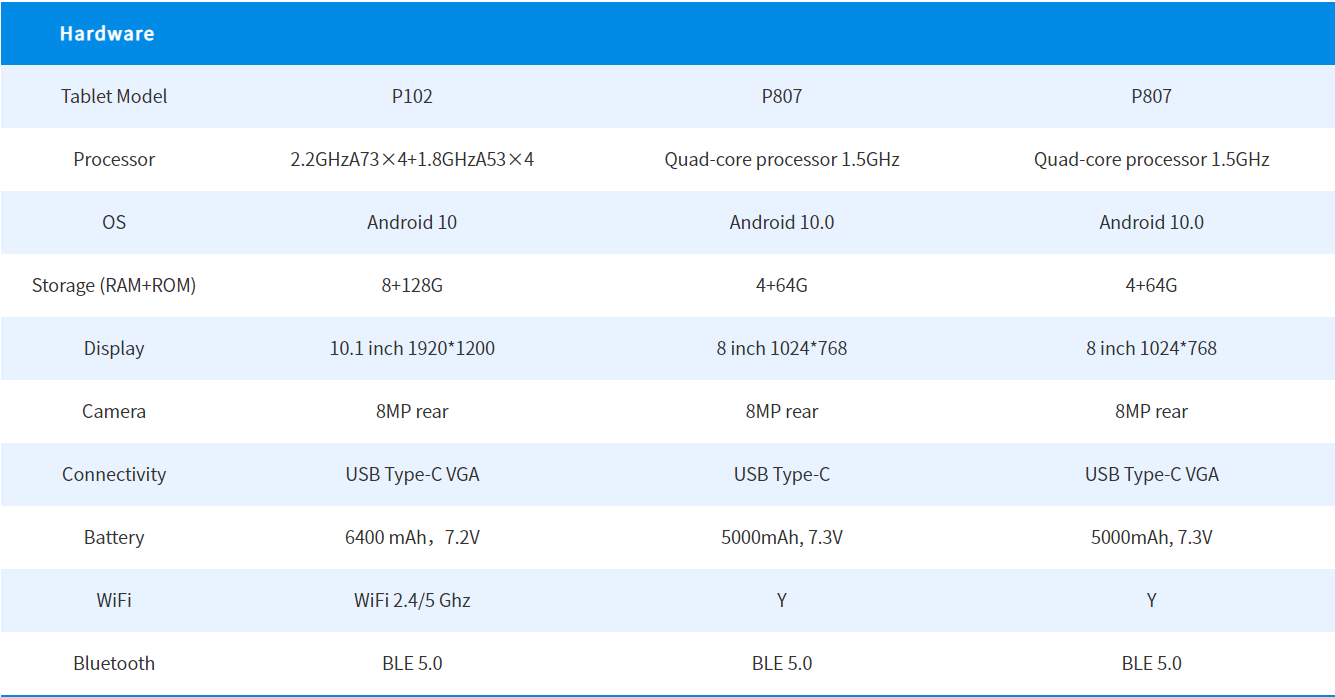Image resolution: width=1335 pixels, height=697 pixels.
Task: Select the Connectivity row label
Action: [114, 474]
